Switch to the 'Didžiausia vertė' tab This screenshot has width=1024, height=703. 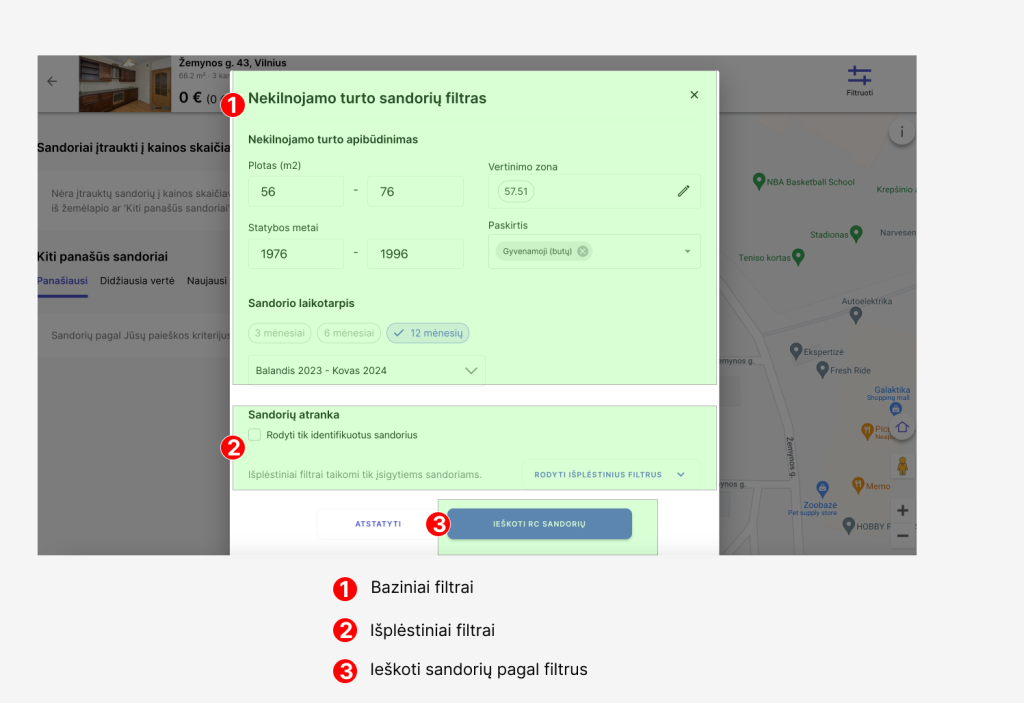[137, 282]
